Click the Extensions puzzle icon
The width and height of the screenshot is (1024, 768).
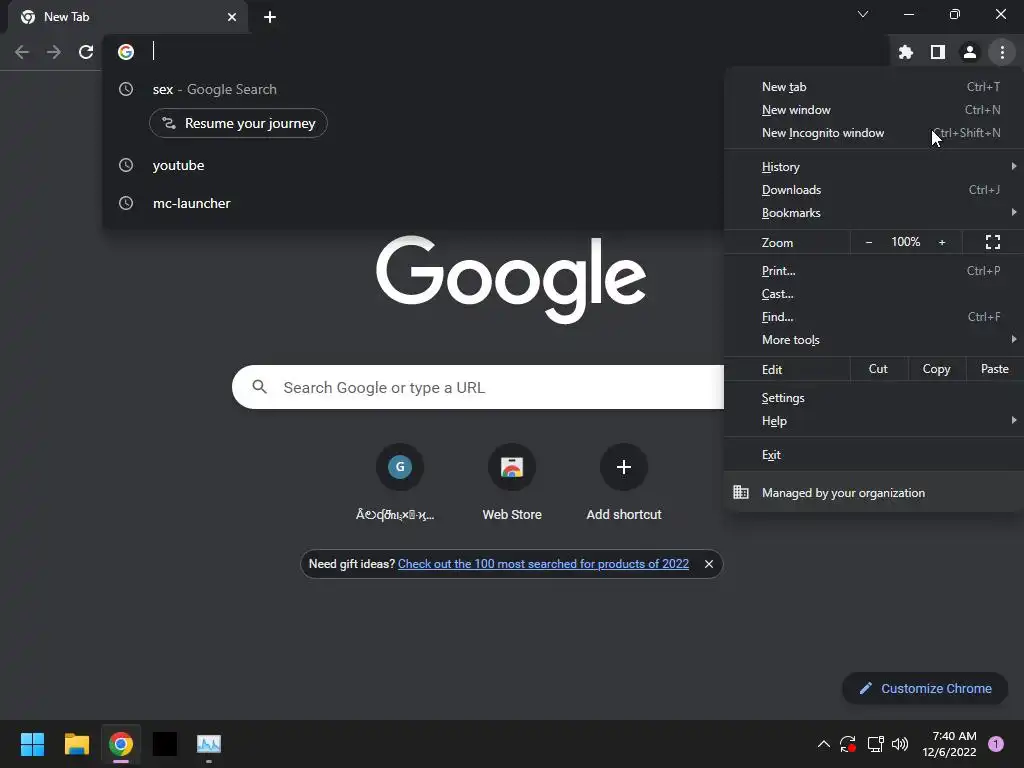click(x=905, y=52)
